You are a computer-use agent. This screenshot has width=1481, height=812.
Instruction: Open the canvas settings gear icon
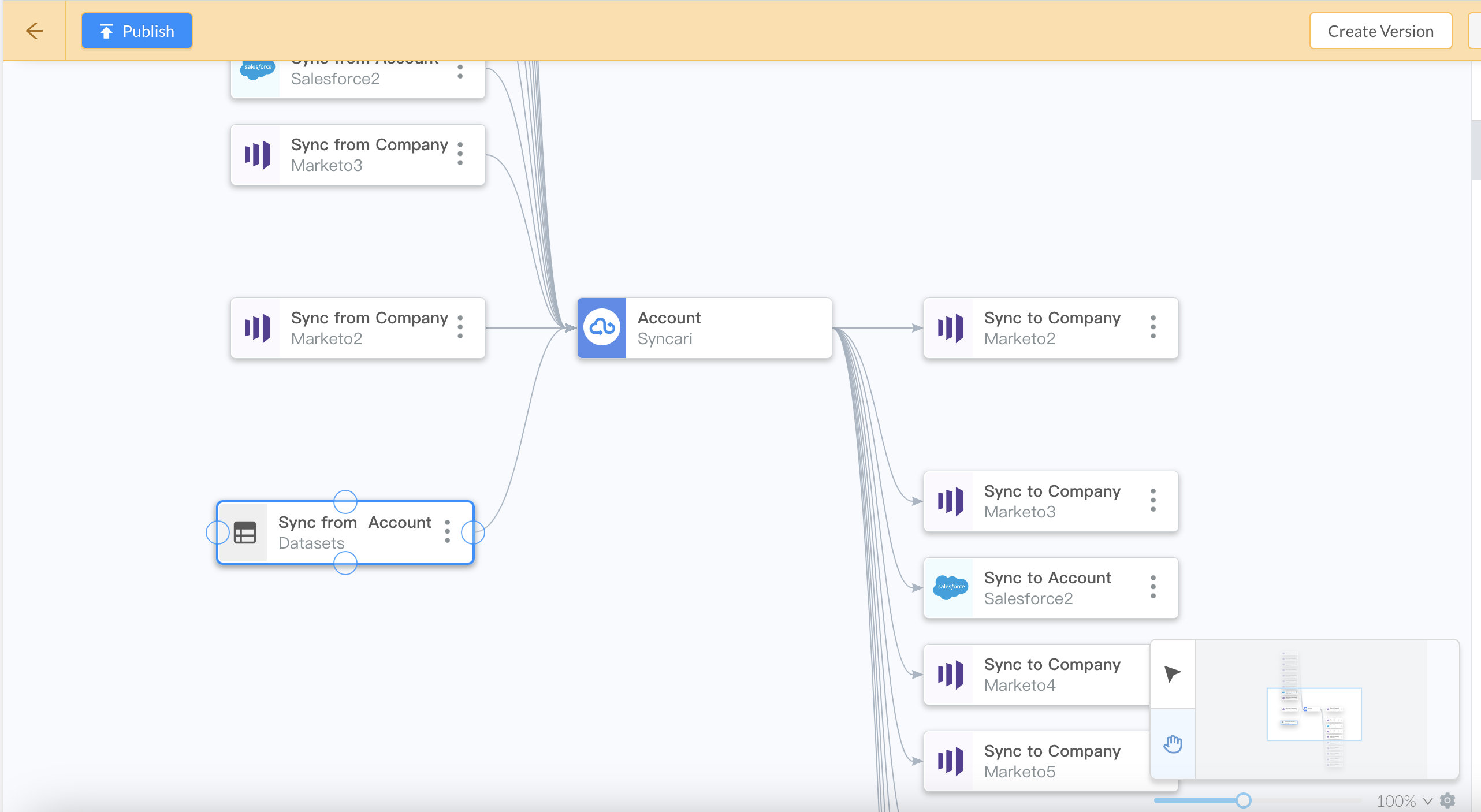pyautogui.click(x=1447, y=800)
